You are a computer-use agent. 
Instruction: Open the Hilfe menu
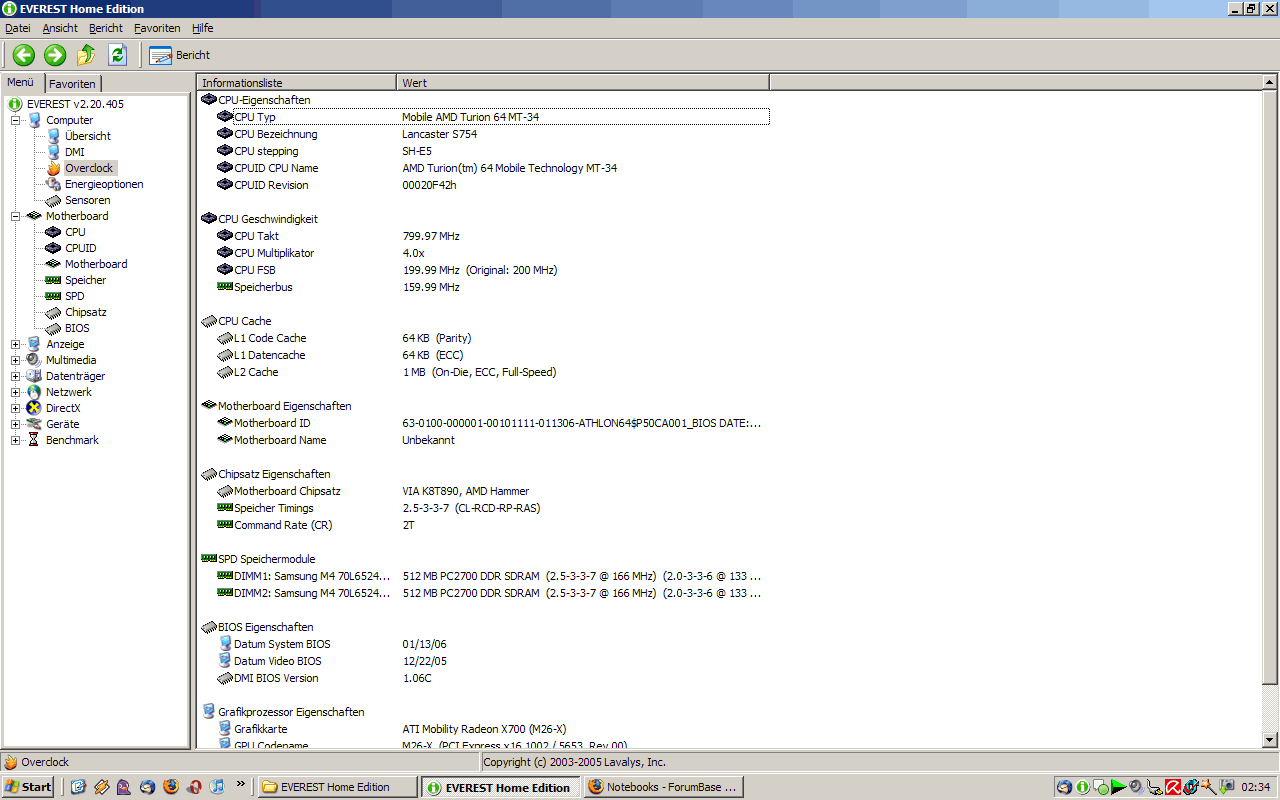tap(202, 28)
